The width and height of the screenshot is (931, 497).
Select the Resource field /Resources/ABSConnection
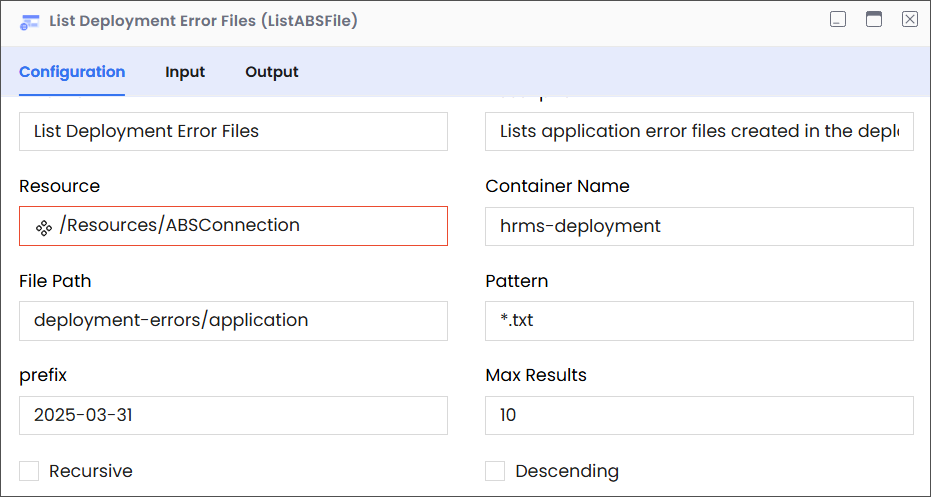pos(233,226)
